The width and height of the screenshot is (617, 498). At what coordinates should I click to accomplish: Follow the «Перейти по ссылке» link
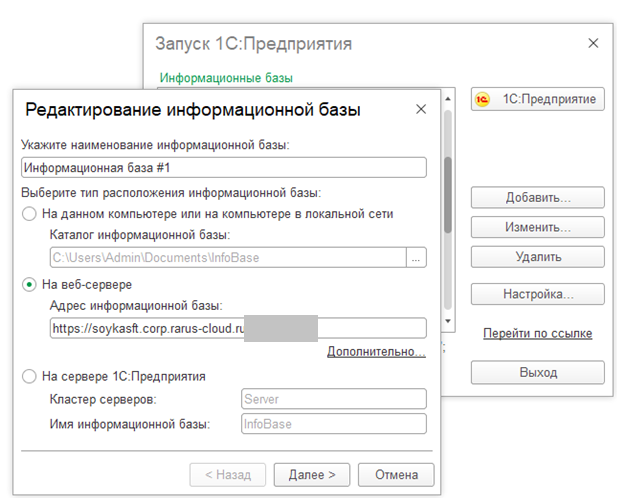pos(537,333)
